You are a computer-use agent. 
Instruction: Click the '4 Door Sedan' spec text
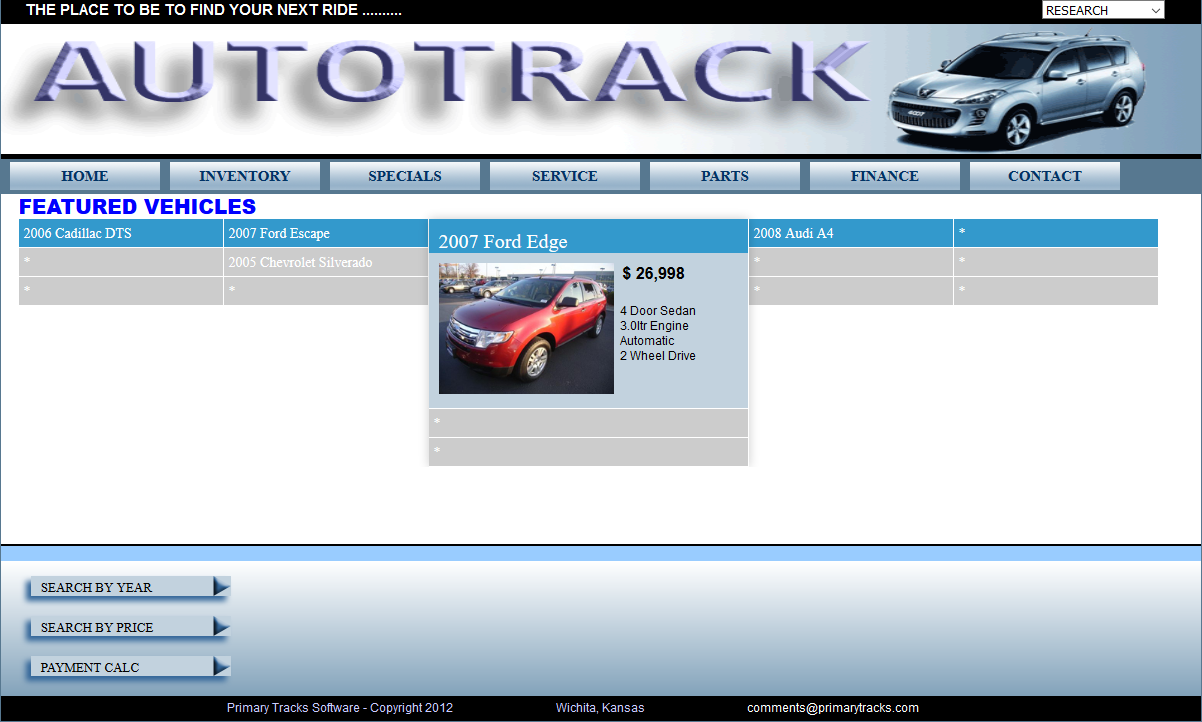coord(658,311)
